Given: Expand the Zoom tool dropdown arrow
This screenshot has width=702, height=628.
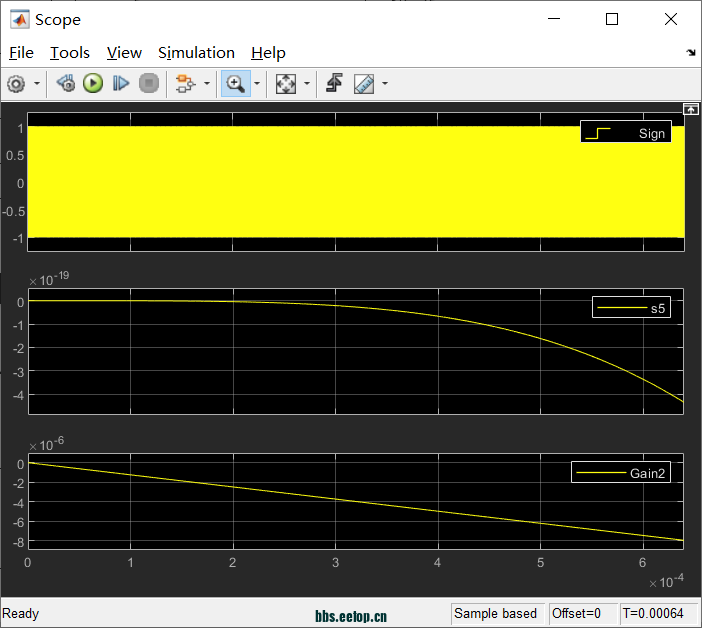Looking at the screenshot, I should (x=257, y=84).
